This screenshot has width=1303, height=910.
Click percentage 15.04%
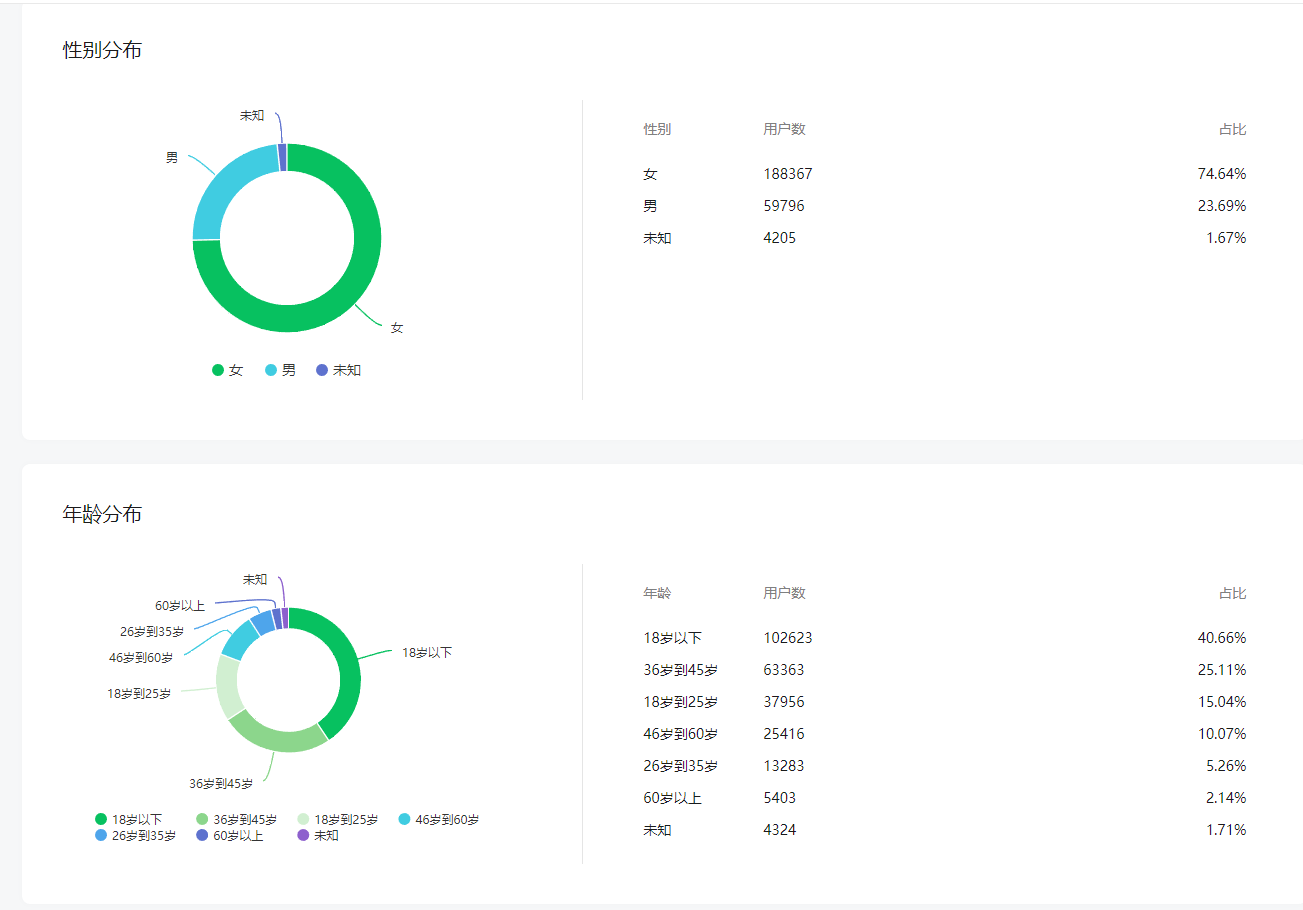click(x=1222, y=702)
